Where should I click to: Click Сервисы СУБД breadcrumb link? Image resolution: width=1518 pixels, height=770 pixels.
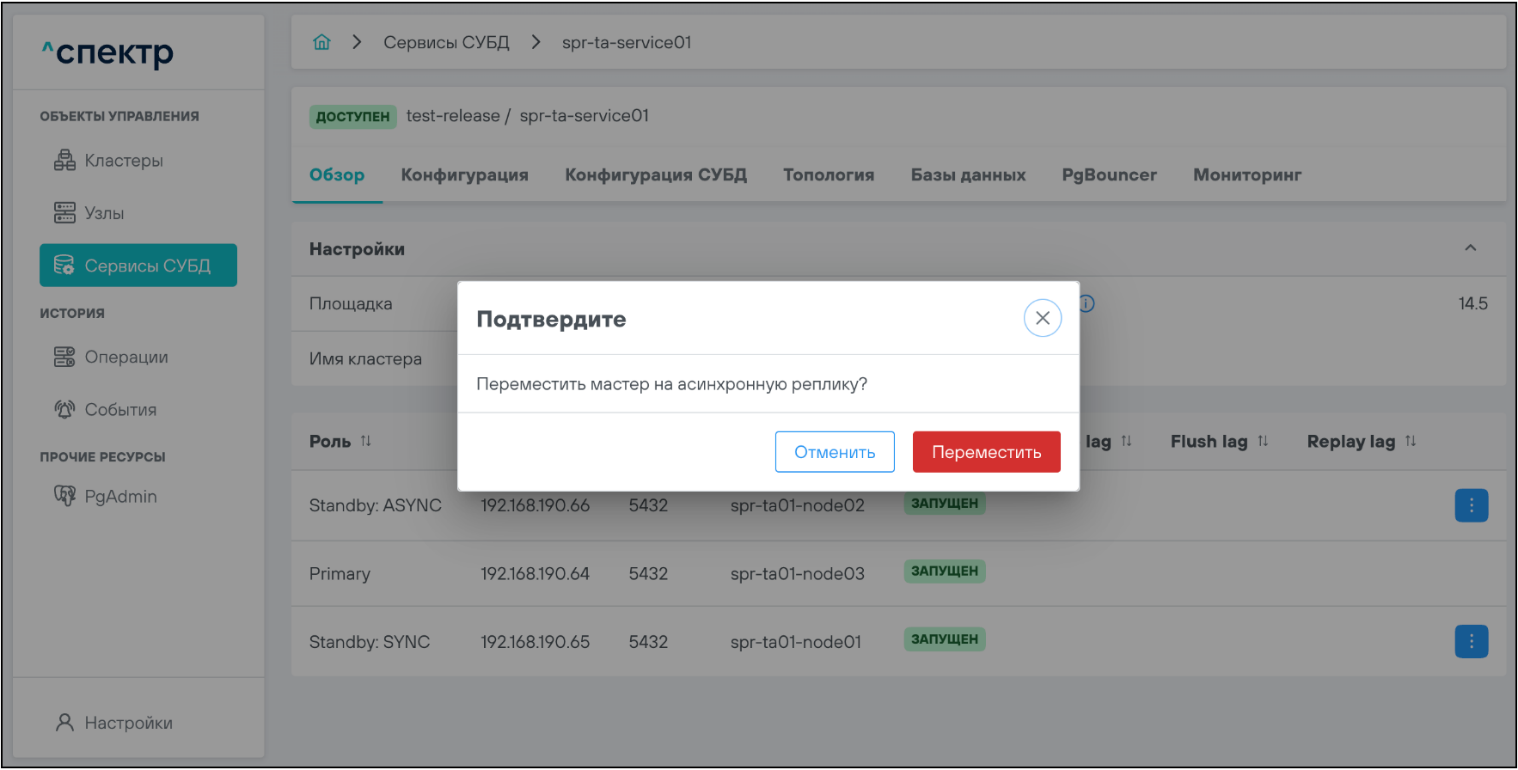pyautogui.click(x=446, y=43)
